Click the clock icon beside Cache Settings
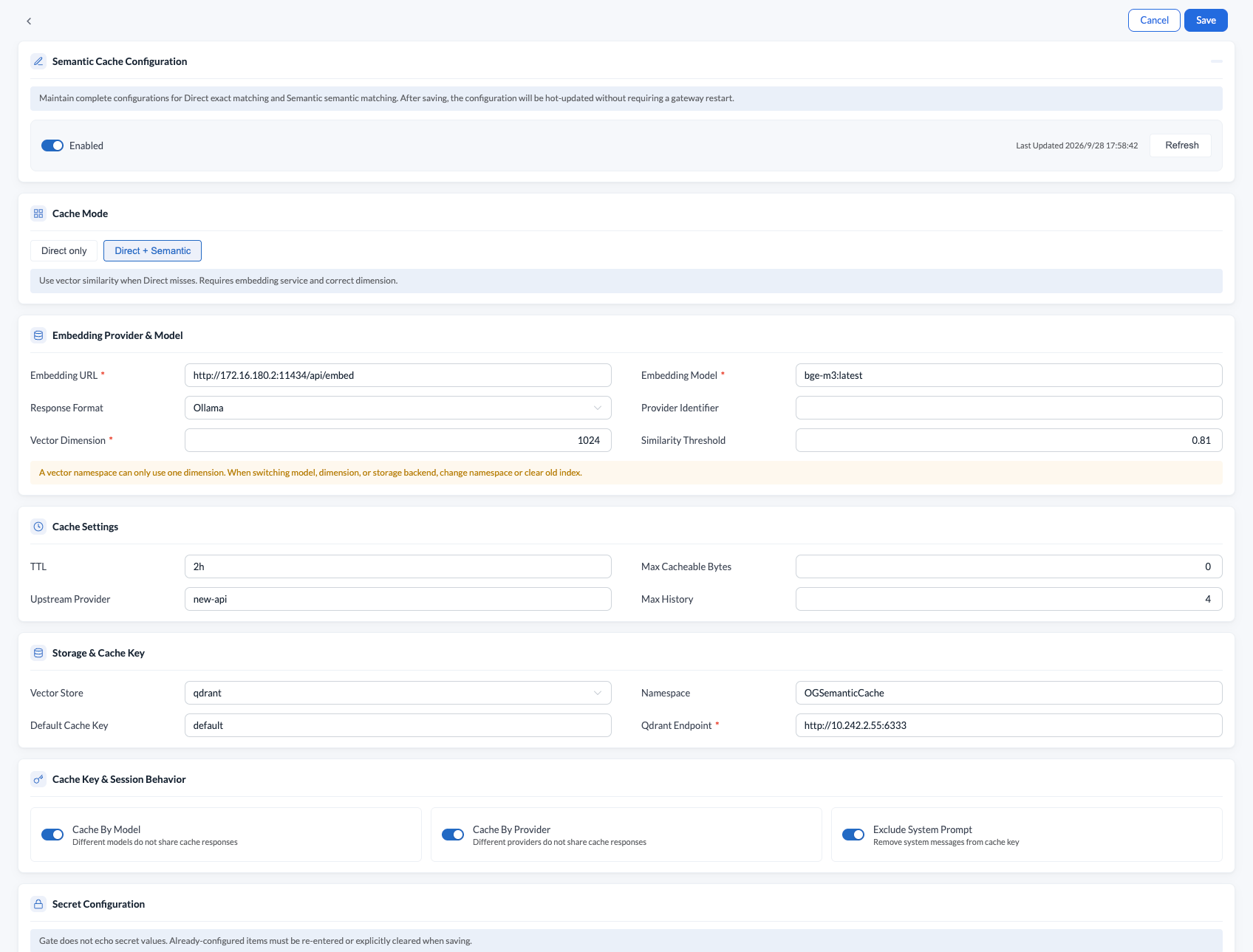The height and width of the screenshot is (952, 1253). (x=38, y=527)
